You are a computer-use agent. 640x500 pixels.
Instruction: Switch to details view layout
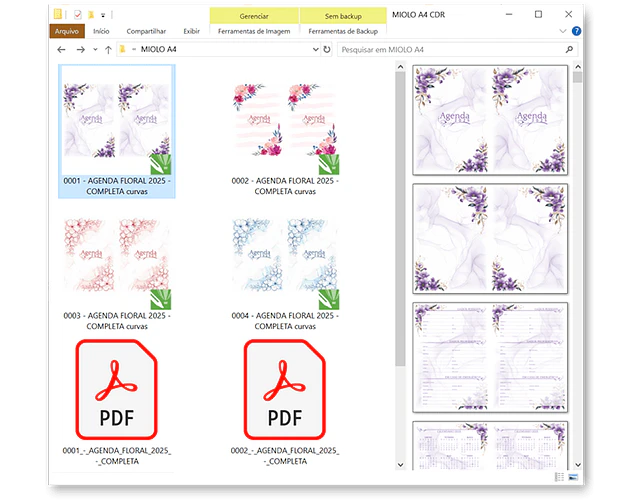pos(558,476)
